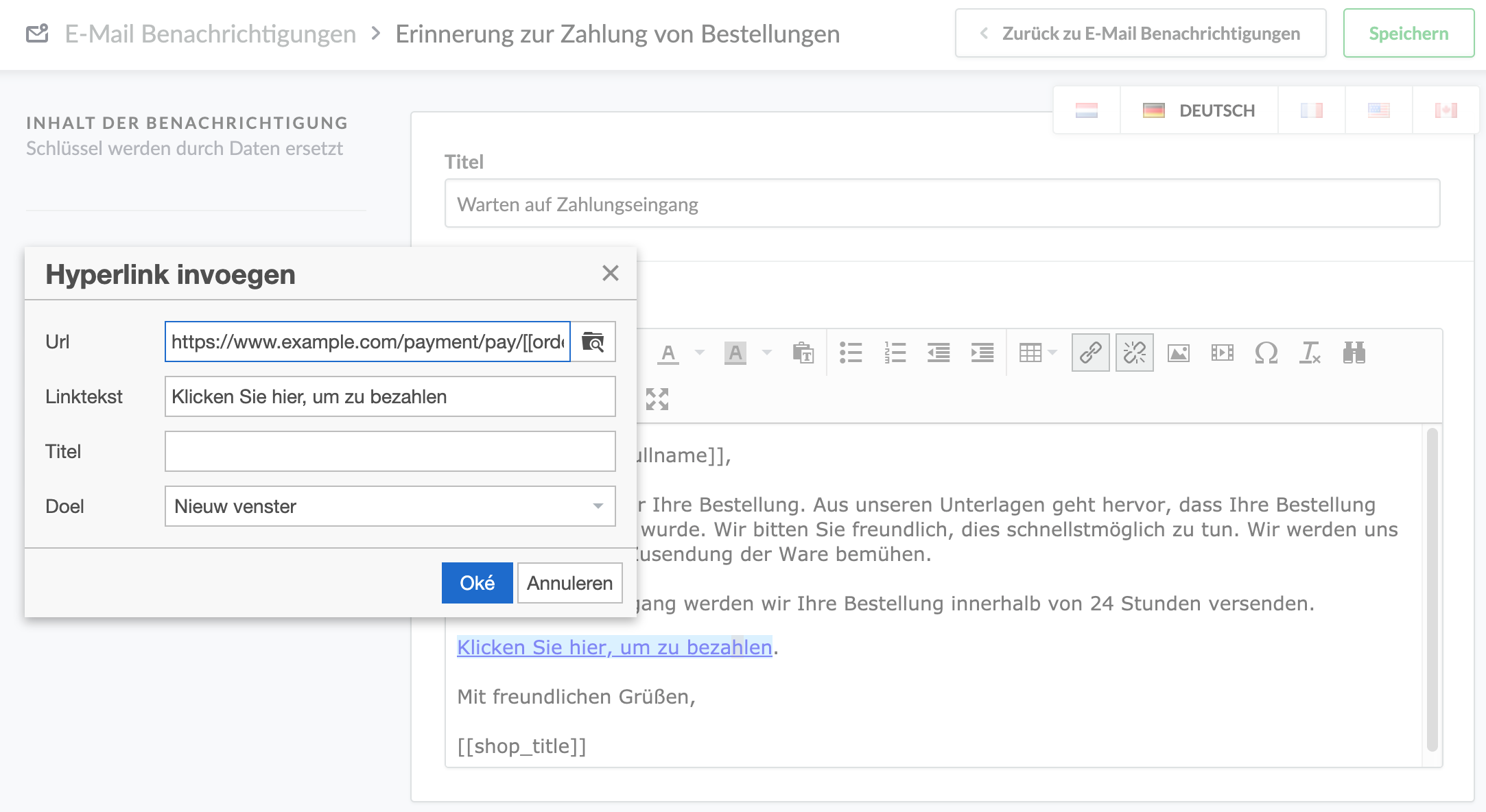Click the browse URL icon in hyperlink dialog

[593, 342]
